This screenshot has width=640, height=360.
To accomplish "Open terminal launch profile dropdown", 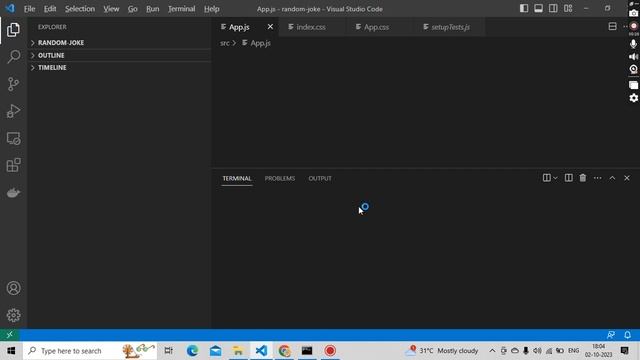I will 555,178.
